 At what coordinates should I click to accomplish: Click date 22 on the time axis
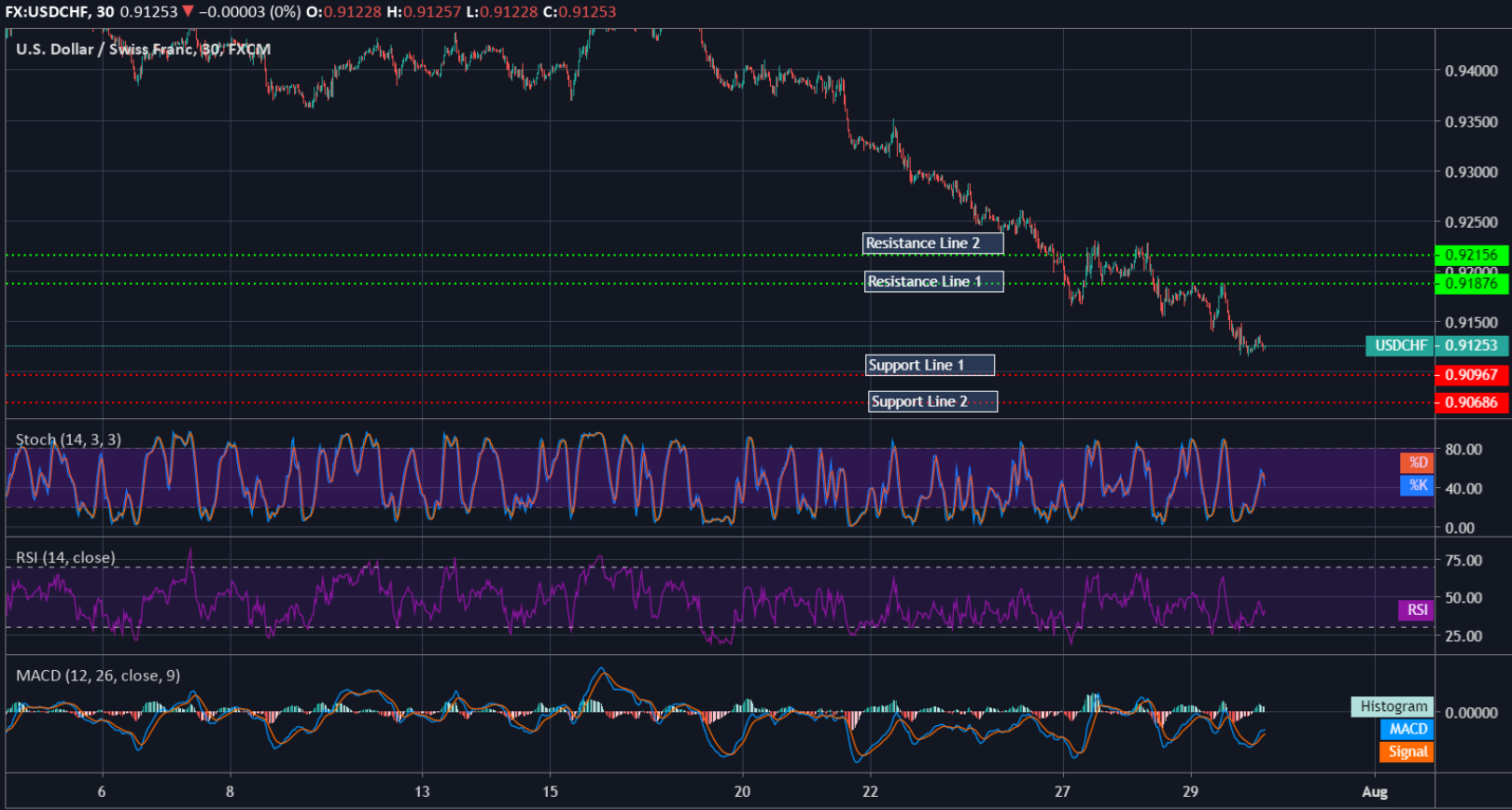tap(870, 792)
